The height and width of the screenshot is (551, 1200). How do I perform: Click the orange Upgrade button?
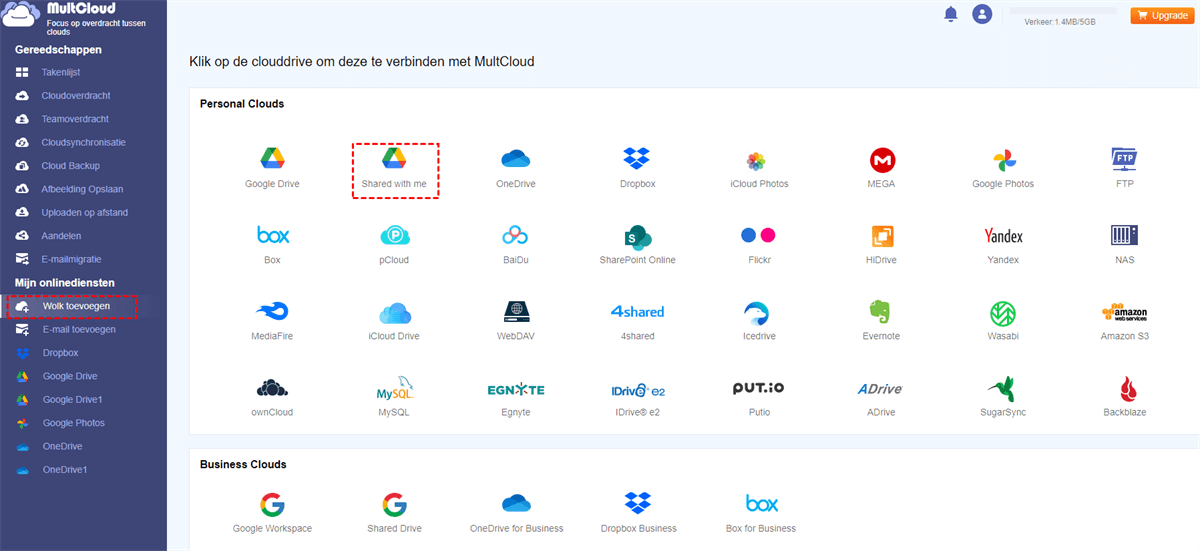[1161, 15]
